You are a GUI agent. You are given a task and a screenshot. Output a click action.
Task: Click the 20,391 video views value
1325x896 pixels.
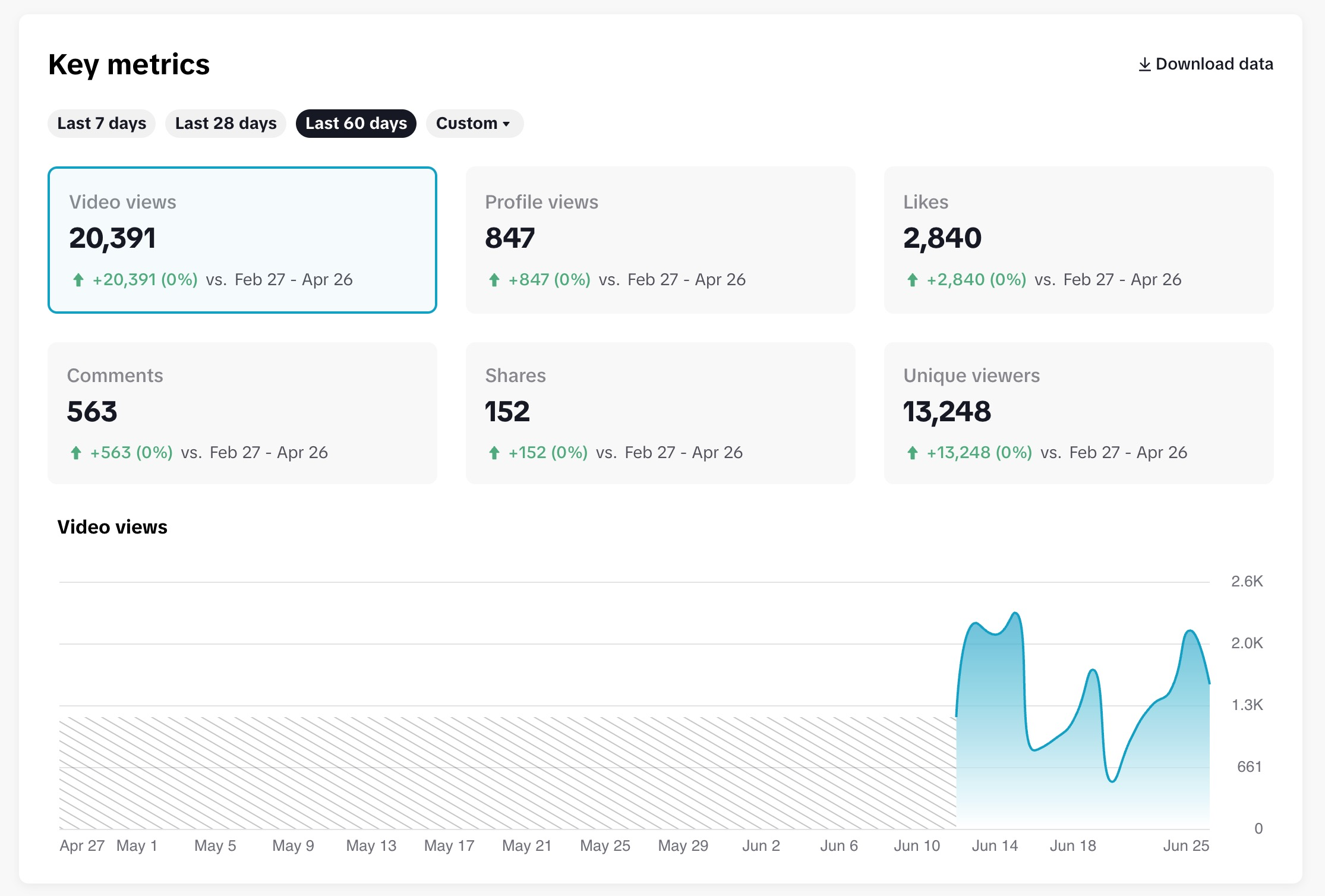coord(112,238)
